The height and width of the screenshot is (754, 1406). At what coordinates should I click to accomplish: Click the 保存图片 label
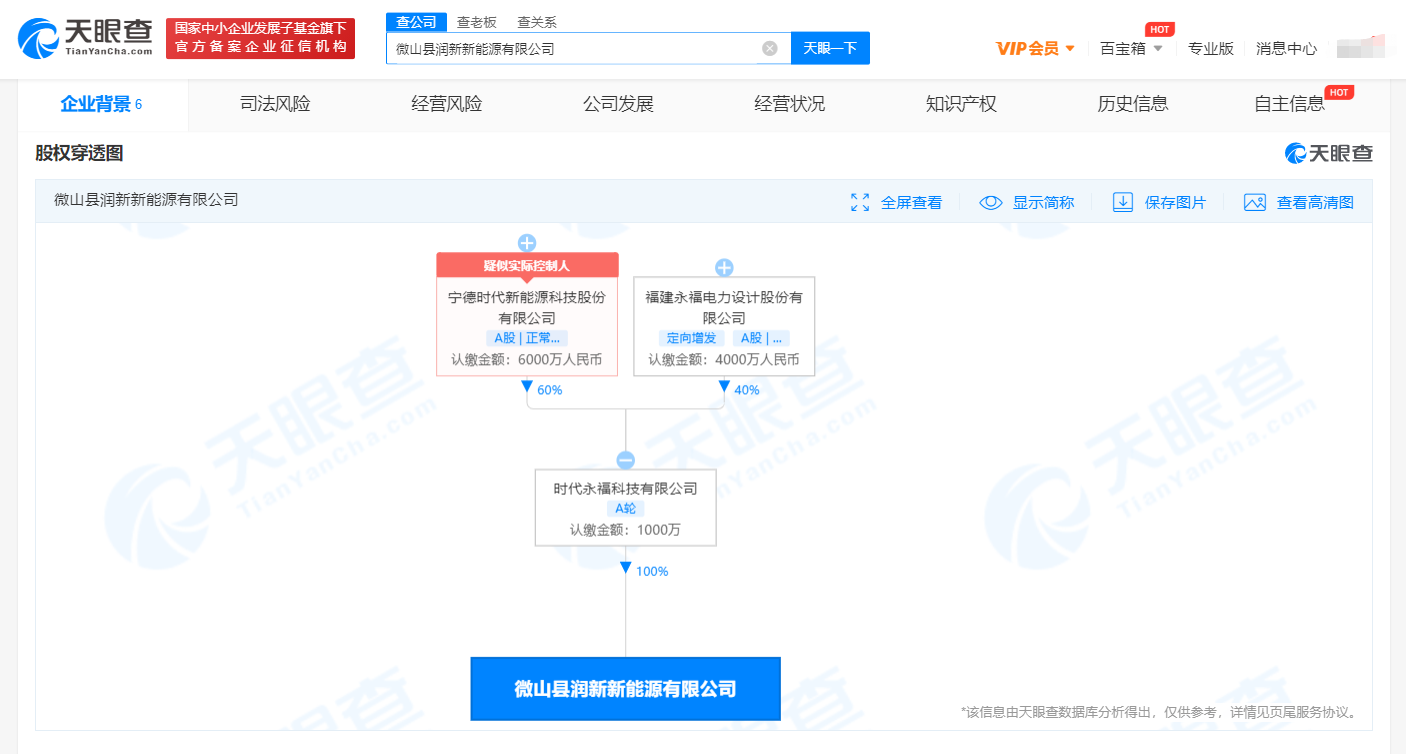pyautogui.click(x=1175, y=202)
